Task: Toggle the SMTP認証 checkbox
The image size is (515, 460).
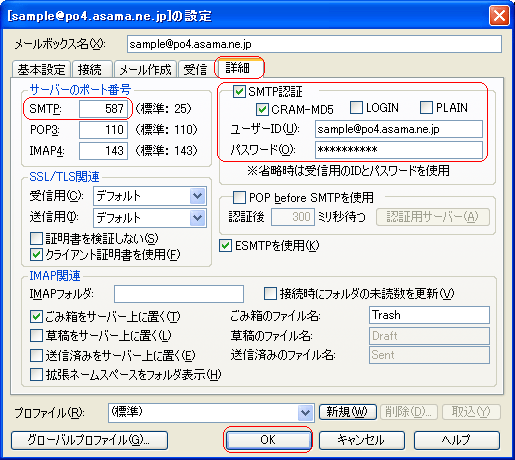Action: [x=239, y=91]
